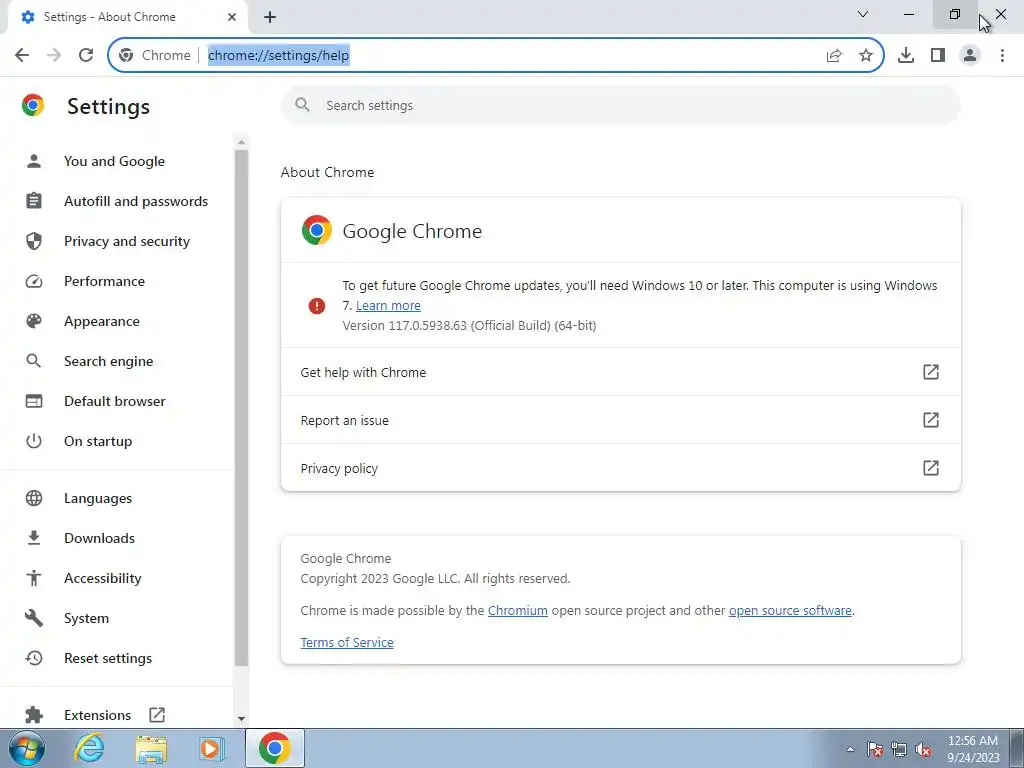Click the Chrome taskbar button
The height and width of the screenshot is (768, 1024).
(274, 748)
